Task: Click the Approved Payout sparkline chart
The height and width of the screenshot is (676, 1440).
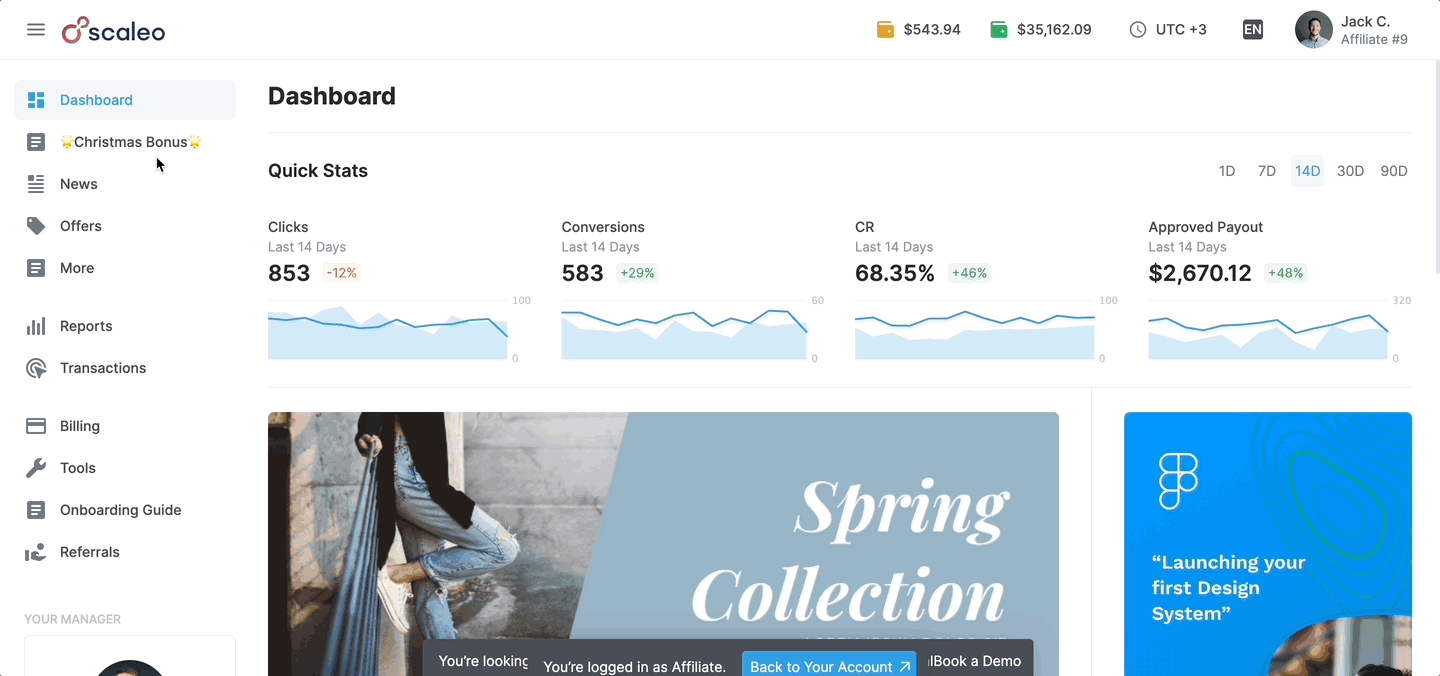Action: pos(1268,332)
